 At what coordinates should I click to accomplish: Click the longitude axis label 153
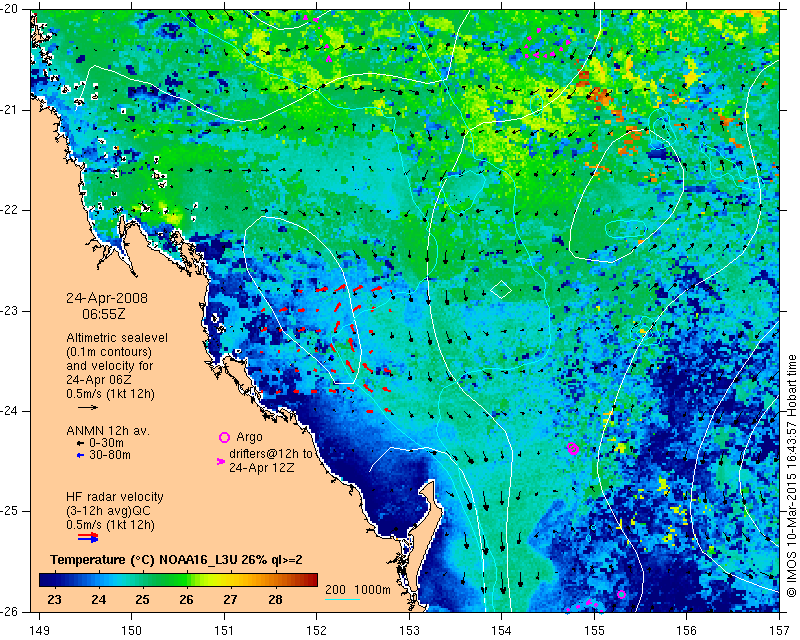pyautogui.click(x=409, y=631)
